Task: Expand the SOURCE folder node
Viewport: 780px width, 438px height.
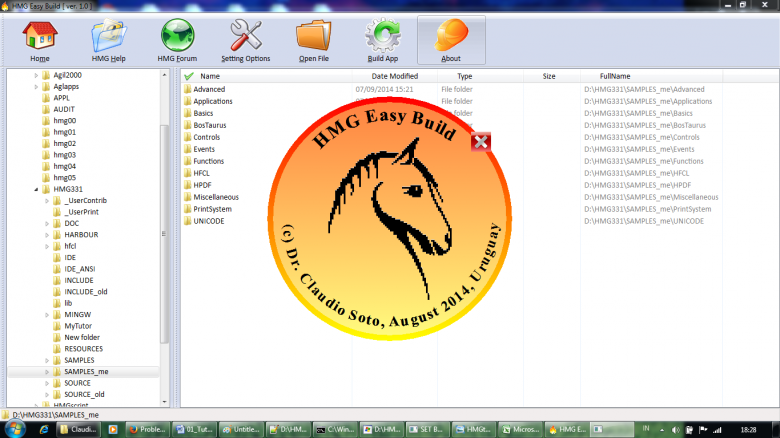Action: click(47, 383)
